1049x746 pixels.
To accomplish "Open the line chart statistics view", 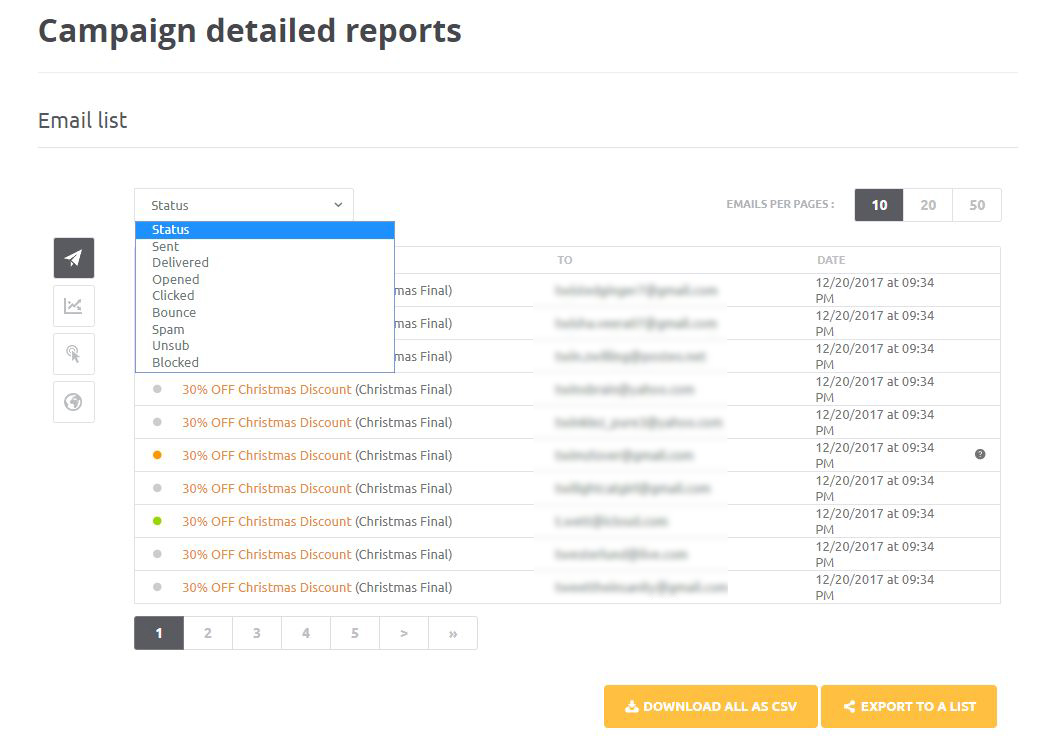I will 74,306.
